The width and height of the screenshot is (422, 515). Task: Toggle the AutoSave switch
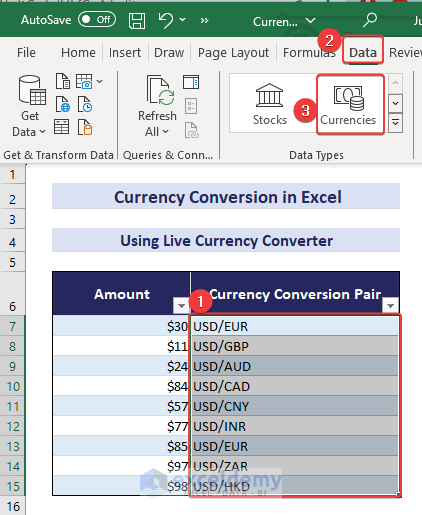pyautogui.click(x=97, y=20)
